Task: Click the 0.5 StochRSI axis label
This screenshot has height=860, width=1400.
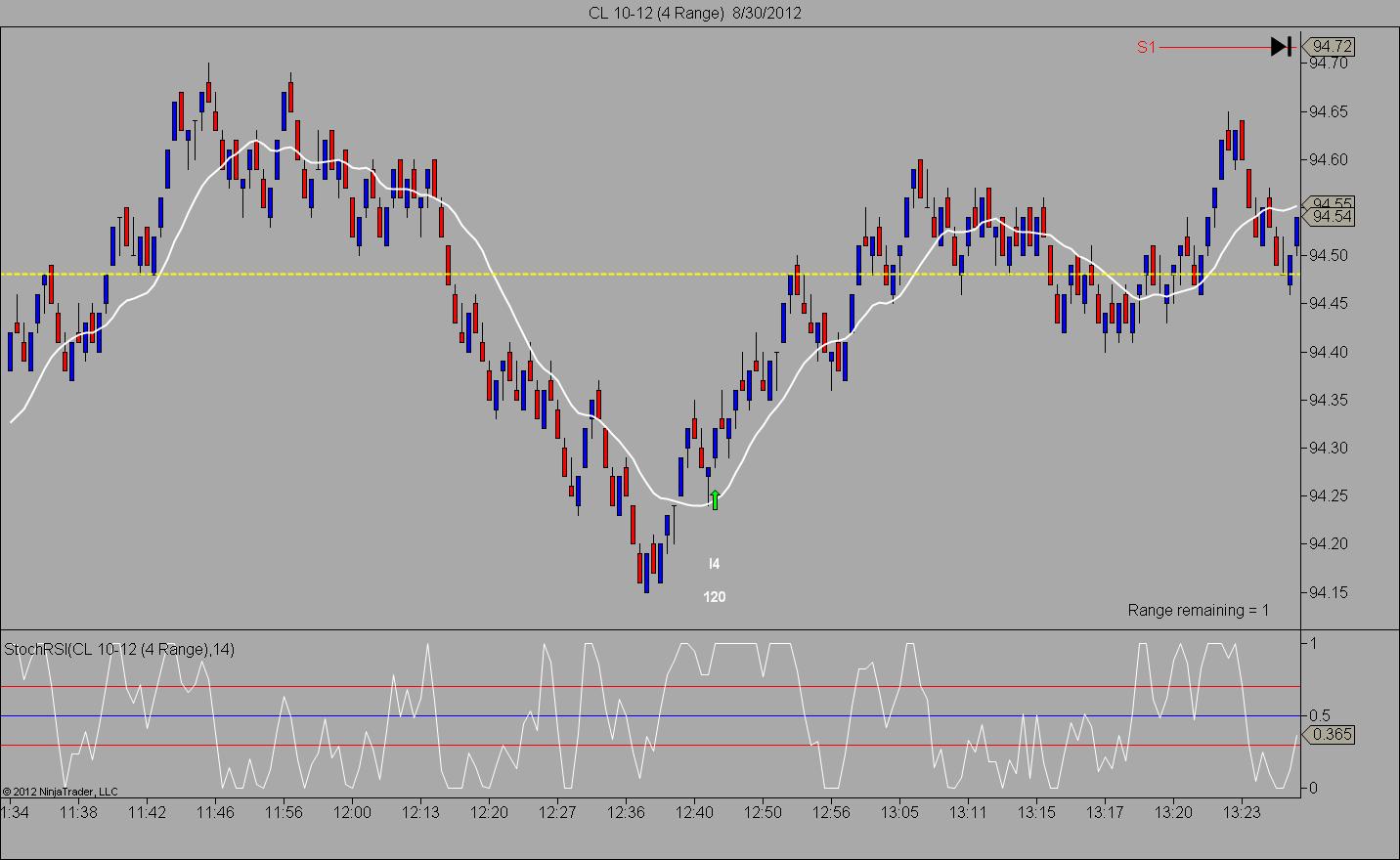Action: [x=1320, y=715]
